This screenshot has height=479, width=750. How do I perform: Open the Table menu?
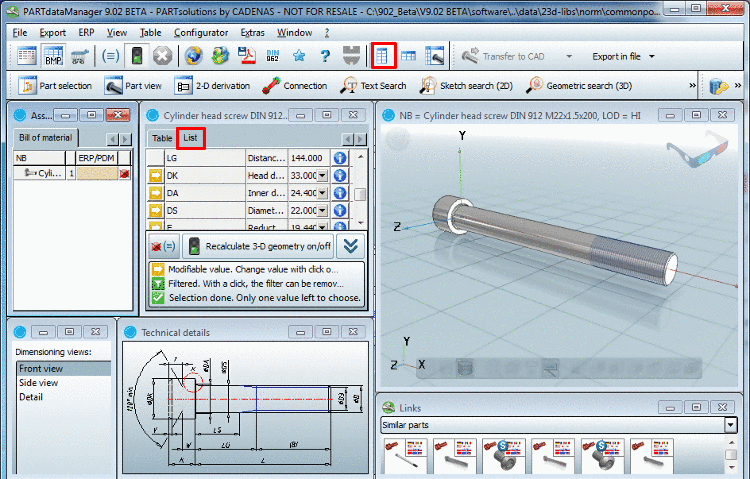pos(150,33)
